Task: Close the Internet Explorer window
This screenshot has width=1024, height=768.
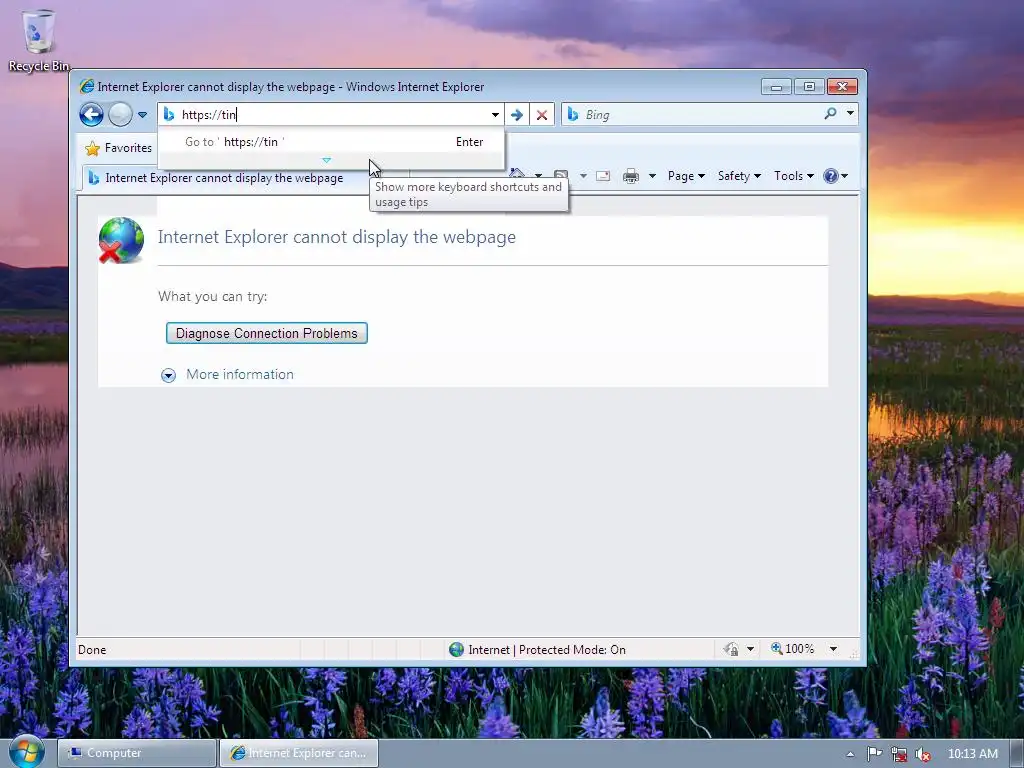Action: click(x=842, y=87)
